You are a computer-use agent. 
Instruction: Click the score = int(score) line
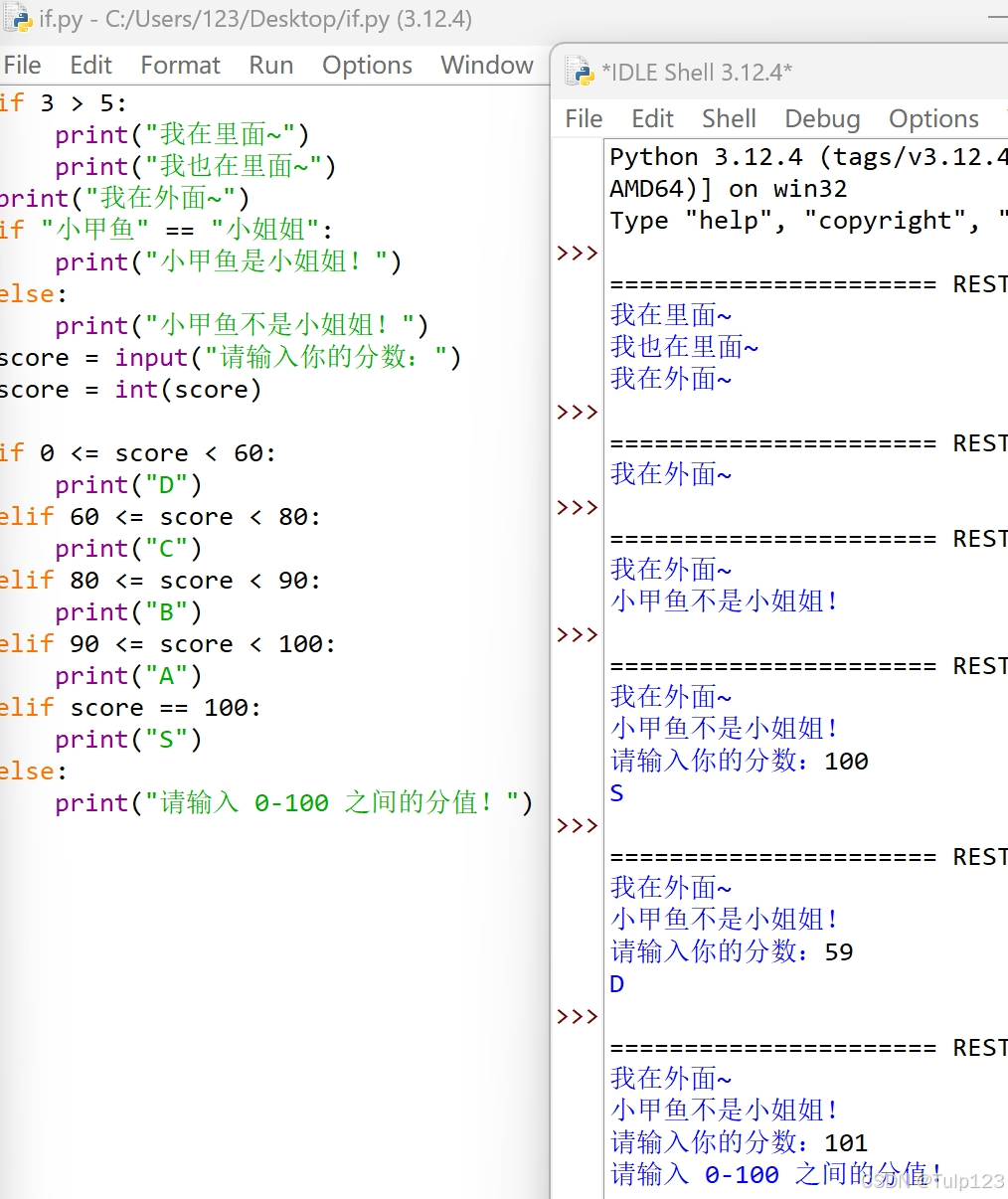pyautogui.click(x=130, y=390)
